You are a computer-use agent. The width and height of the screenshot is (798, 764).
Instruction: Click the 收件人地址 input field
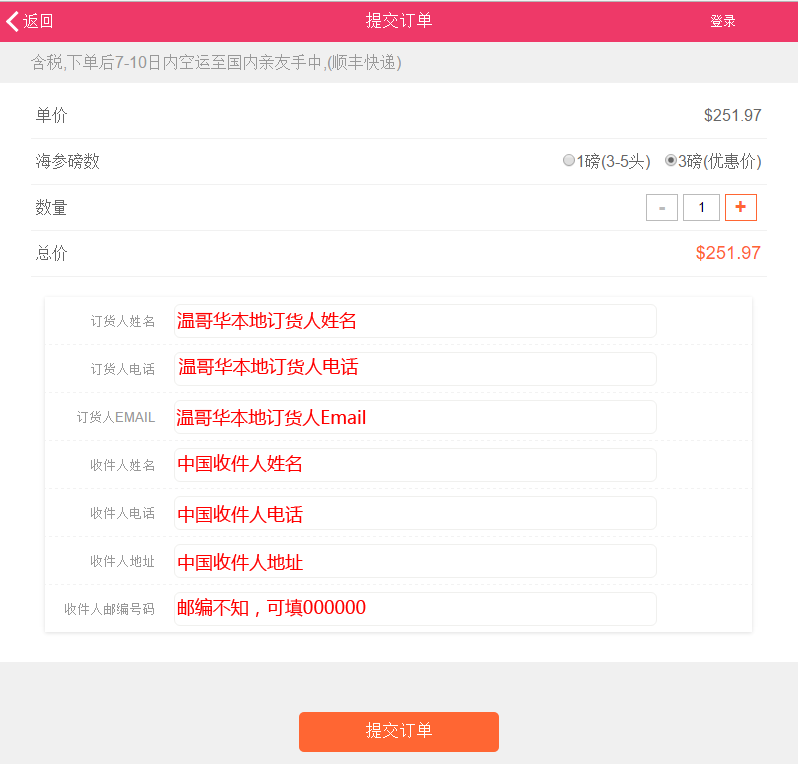coord(415,561)
